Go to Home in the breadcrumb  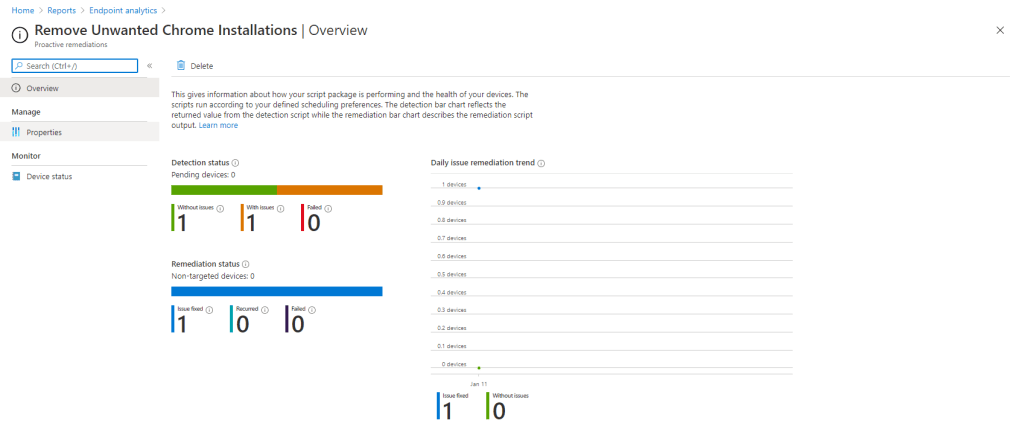coord(22,10)
